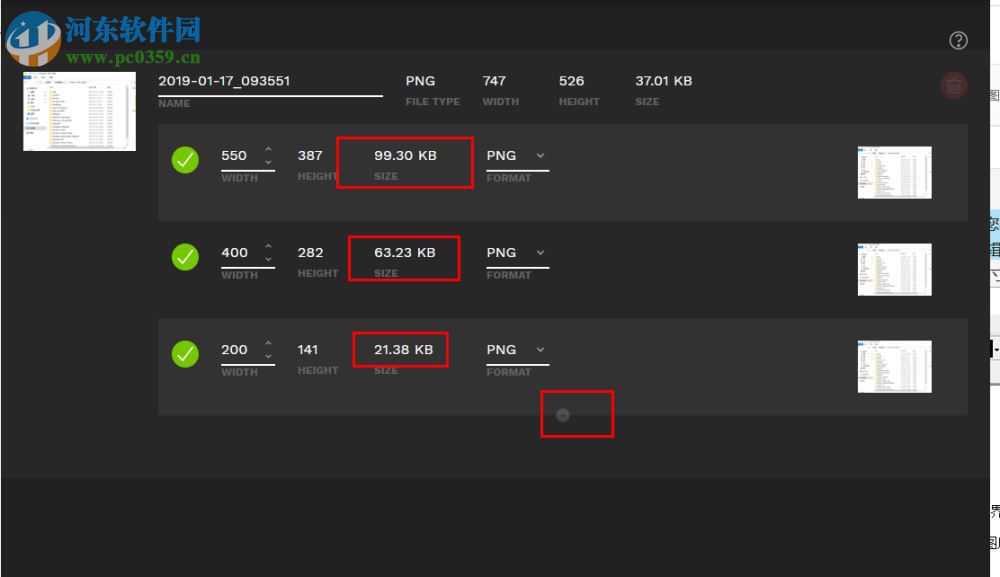Screen dimensions: 1000x577
Task: Toggle the green checkmark for 200 width
Action: (185, 354)
